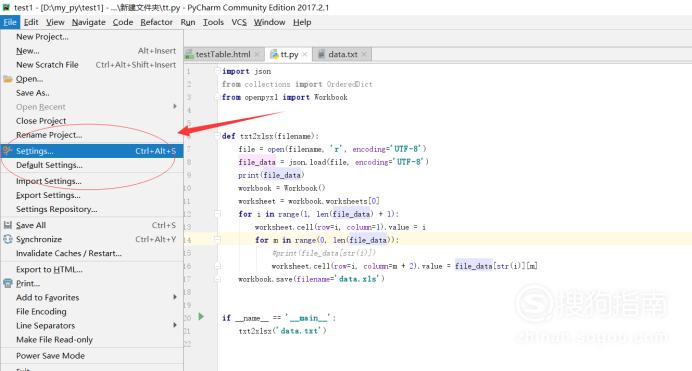Click the Print printer icon
Screen dimensions: 692x371
(x=8, y=283)
